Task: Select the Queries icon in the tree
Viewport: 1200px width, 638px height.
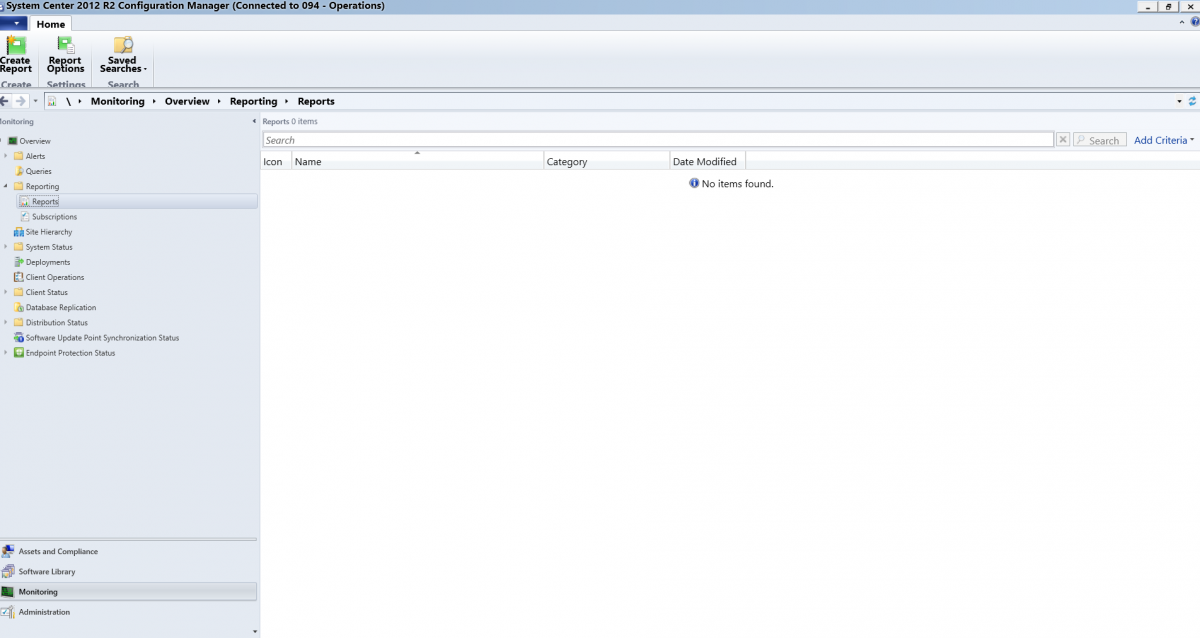Action: [x=19, y=171]
